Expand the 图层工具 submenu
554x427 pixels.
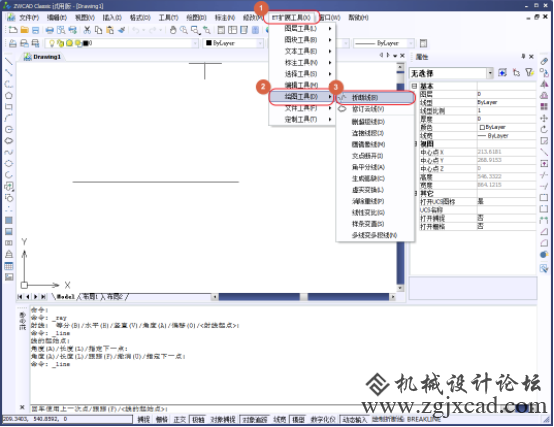(x=302, y=28)
